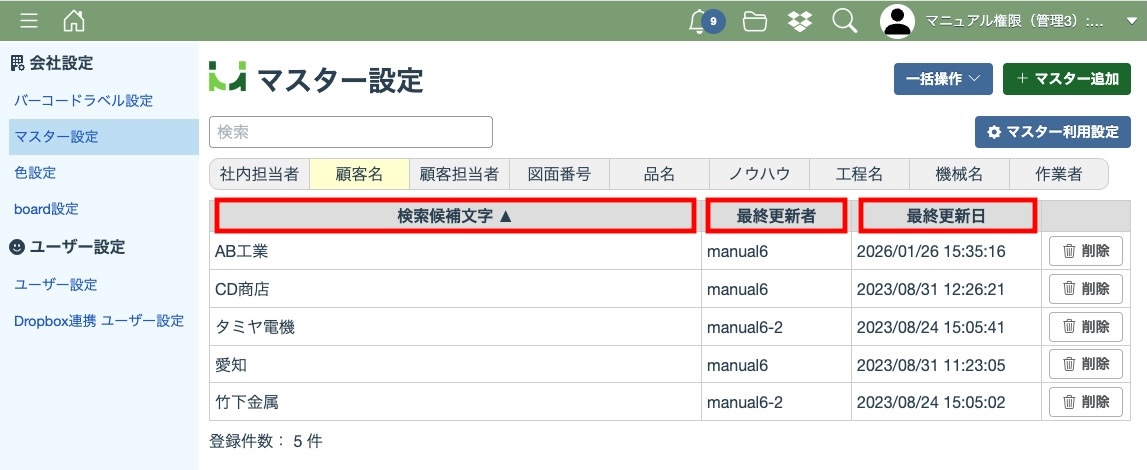Open バーコードラベル設定 in sidebar
Image resolution: width=1147 pixels, height=470 pixels.
coord(84,100)
